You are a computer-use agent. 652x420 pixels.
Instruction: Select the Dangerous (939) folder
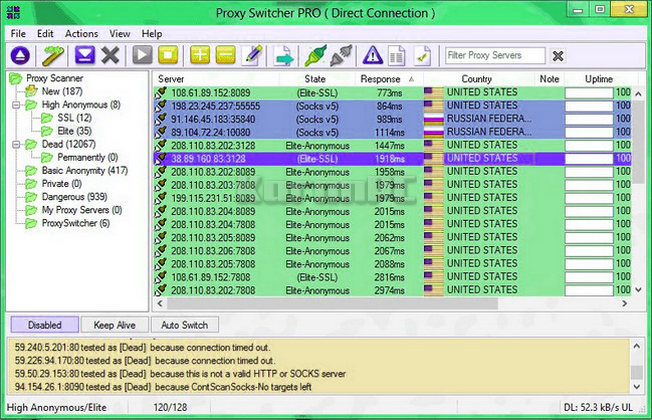click(74, 197)
